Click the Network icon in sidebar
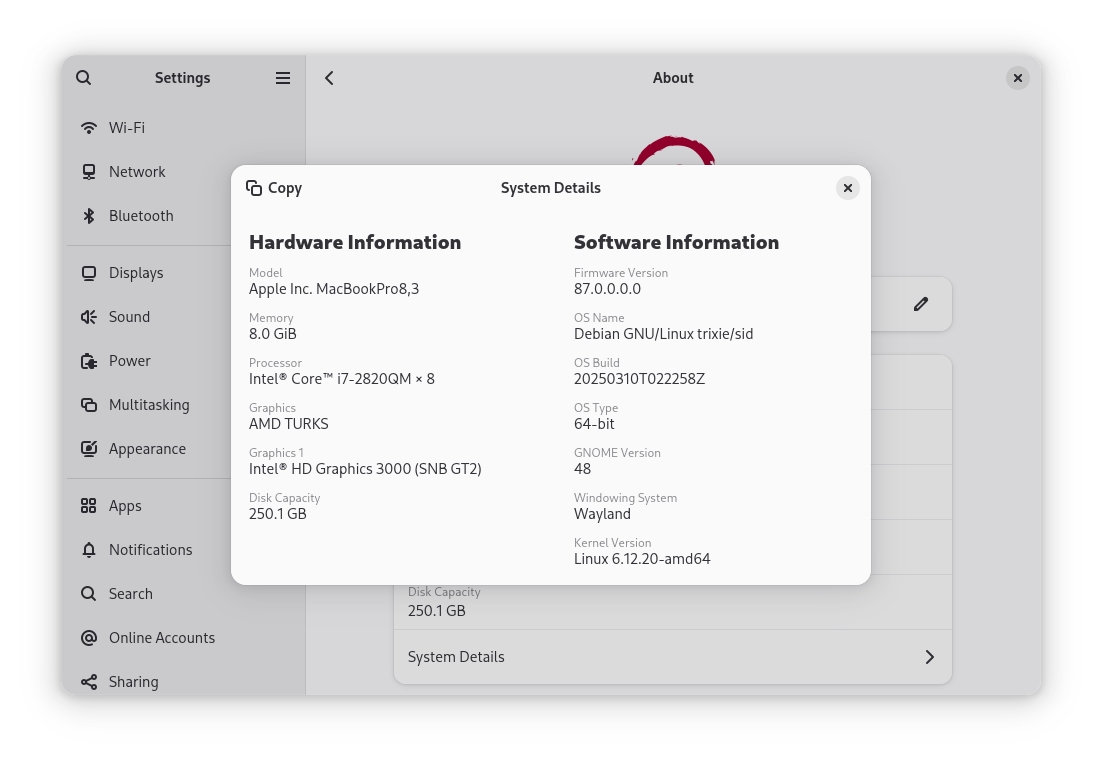The width and height of the screenshot is (1102, 762). [x=89, y=172]
